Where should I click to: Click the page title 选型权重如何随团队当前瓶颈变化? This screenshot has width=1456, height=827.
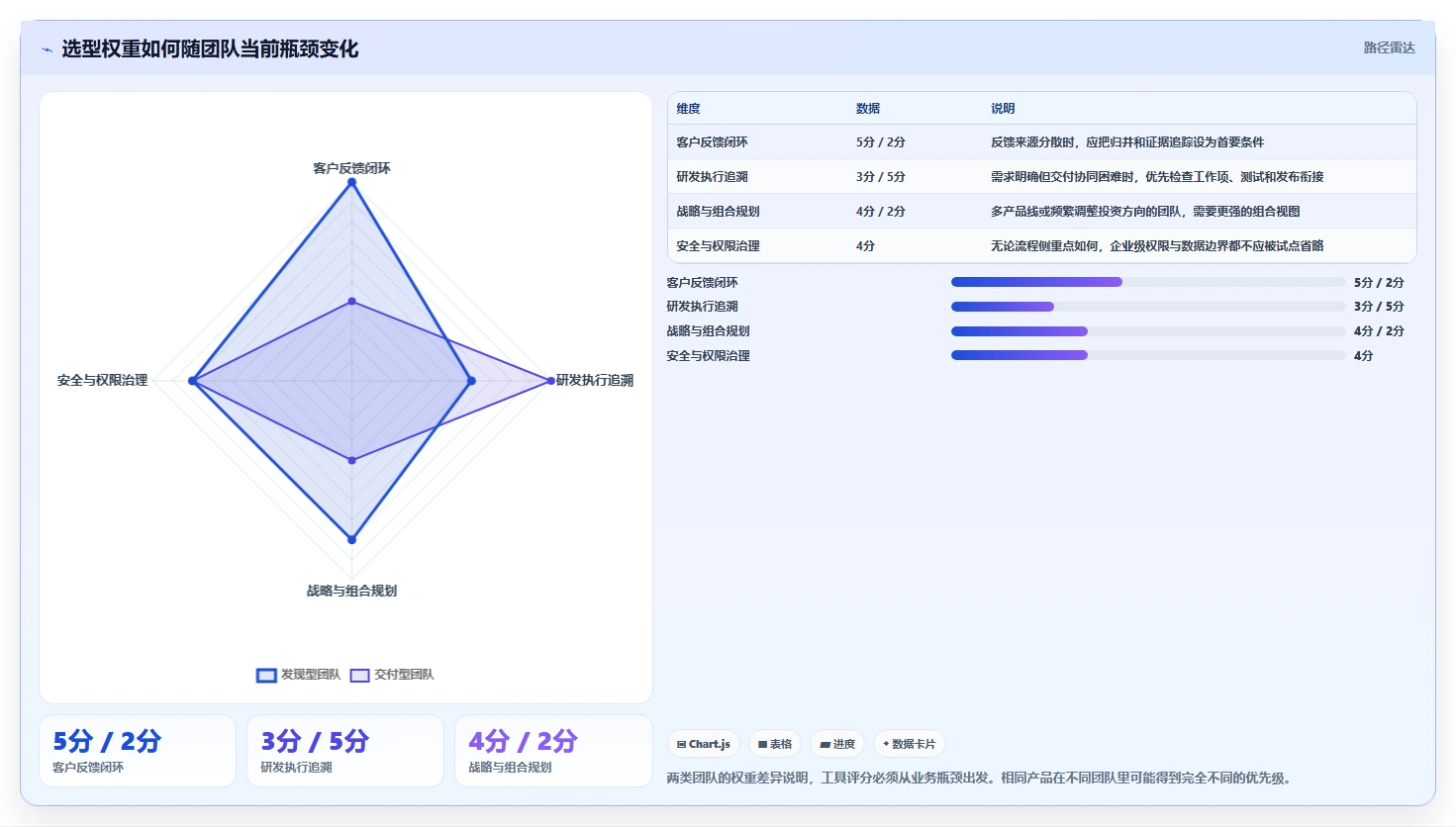pyautogui.click(x=210, y=48)
